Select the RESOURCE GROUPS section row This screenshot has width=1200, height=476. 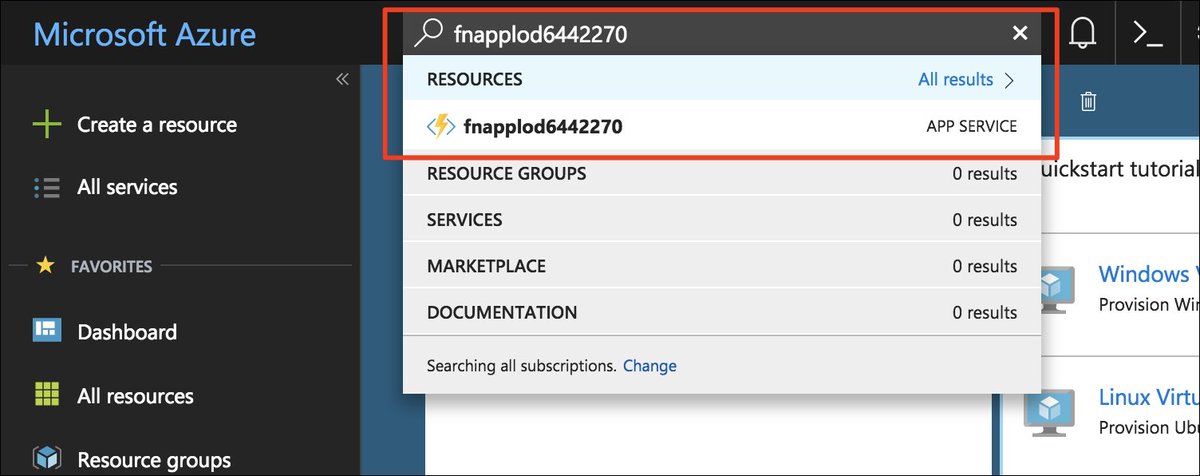coord(721,174)
